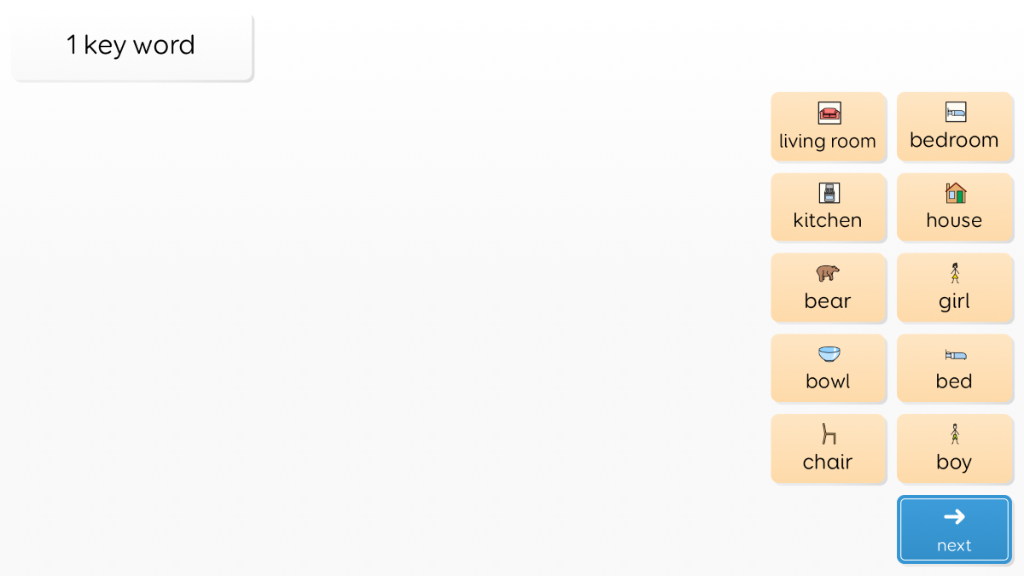Tap the brown bear icon
The height and width of the screenshot is (576, 1024).
coord(827,273)
